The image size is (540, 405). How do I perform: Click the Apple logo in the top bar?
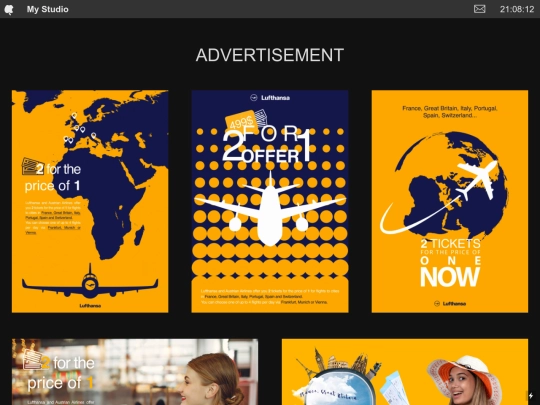coord(9,9)
